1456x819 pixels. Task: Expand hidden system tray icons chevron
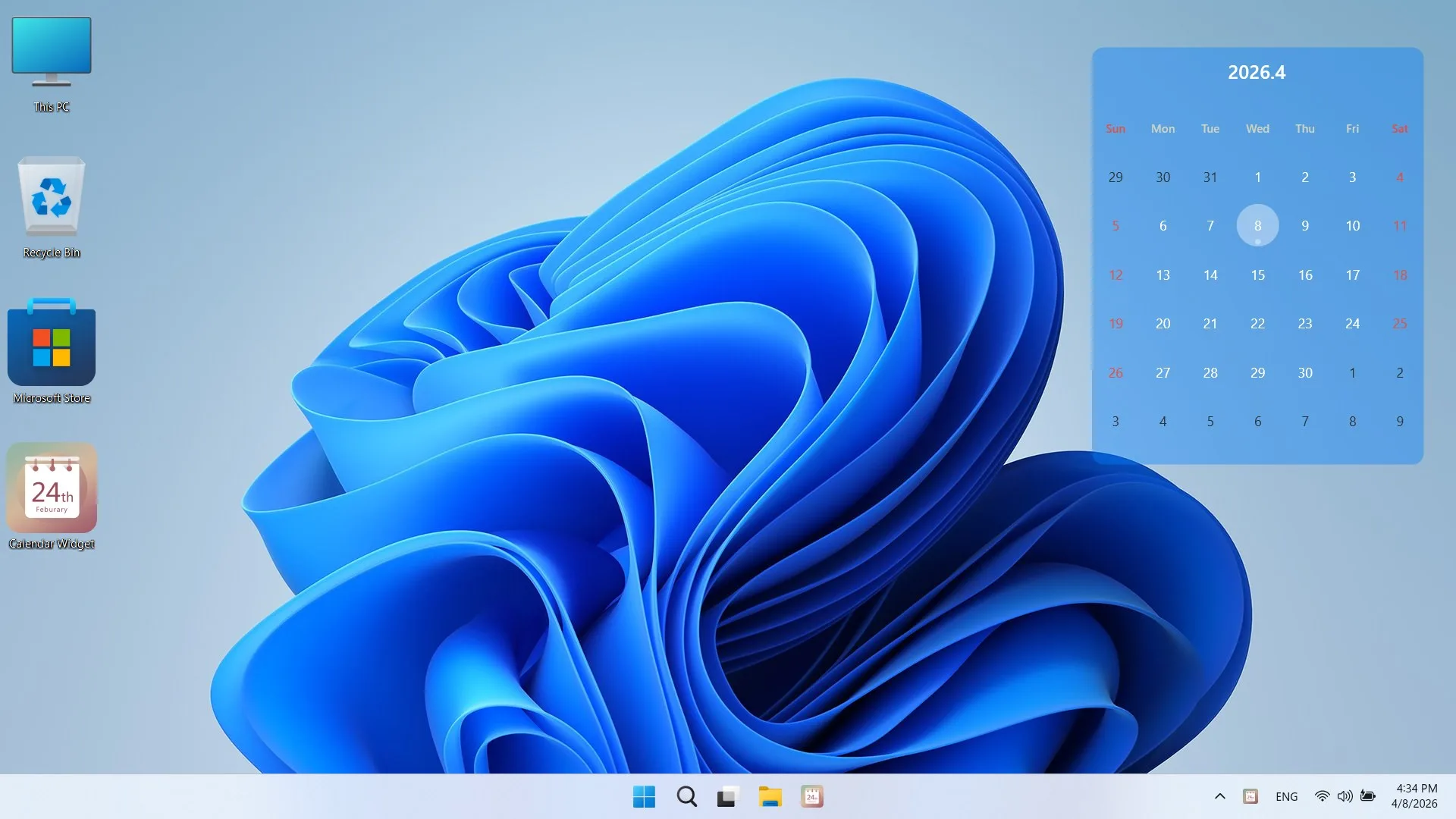pos(1219,796)
